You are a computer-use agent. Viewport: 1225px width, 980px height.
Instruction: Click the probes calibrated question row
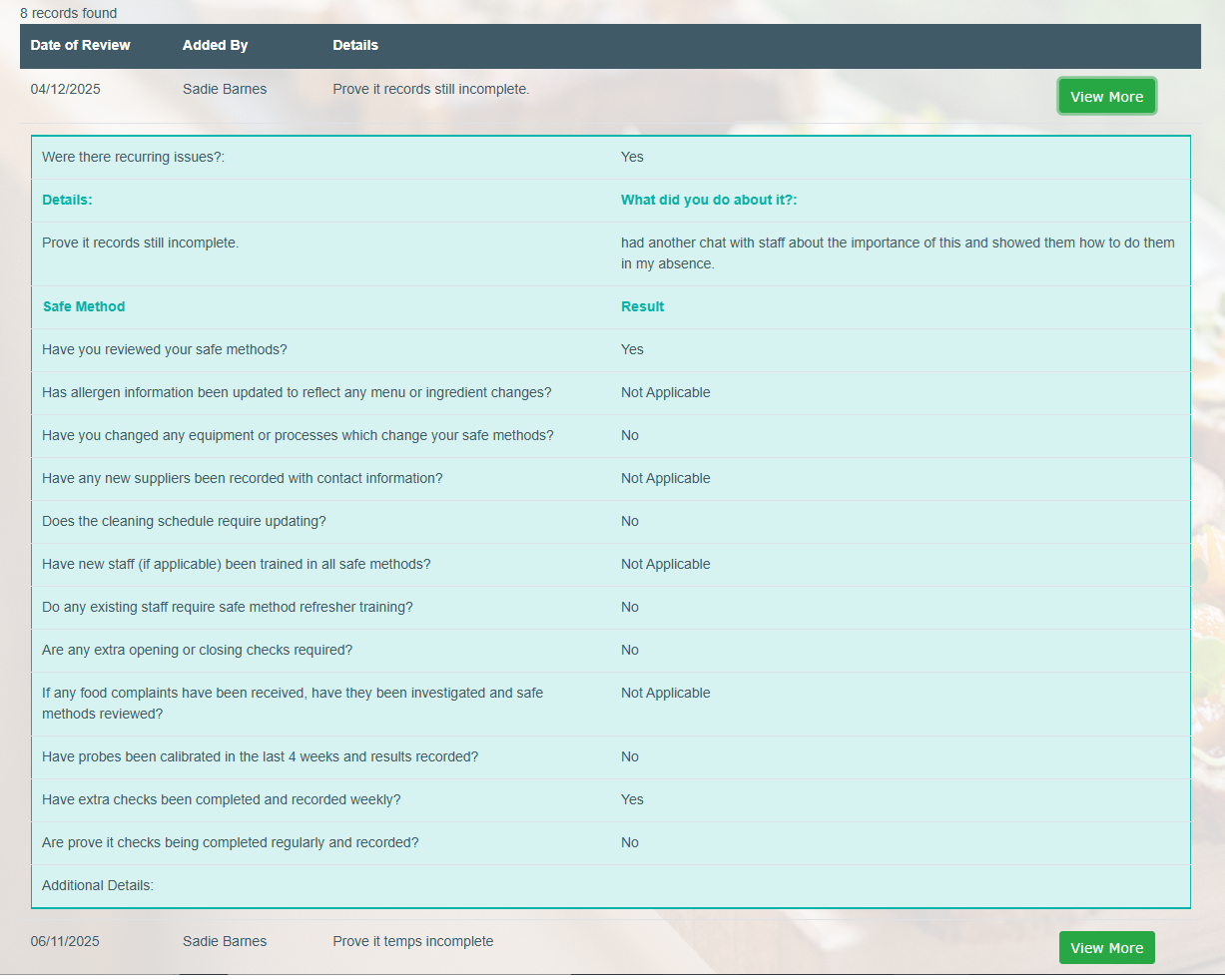coord(260,756)
